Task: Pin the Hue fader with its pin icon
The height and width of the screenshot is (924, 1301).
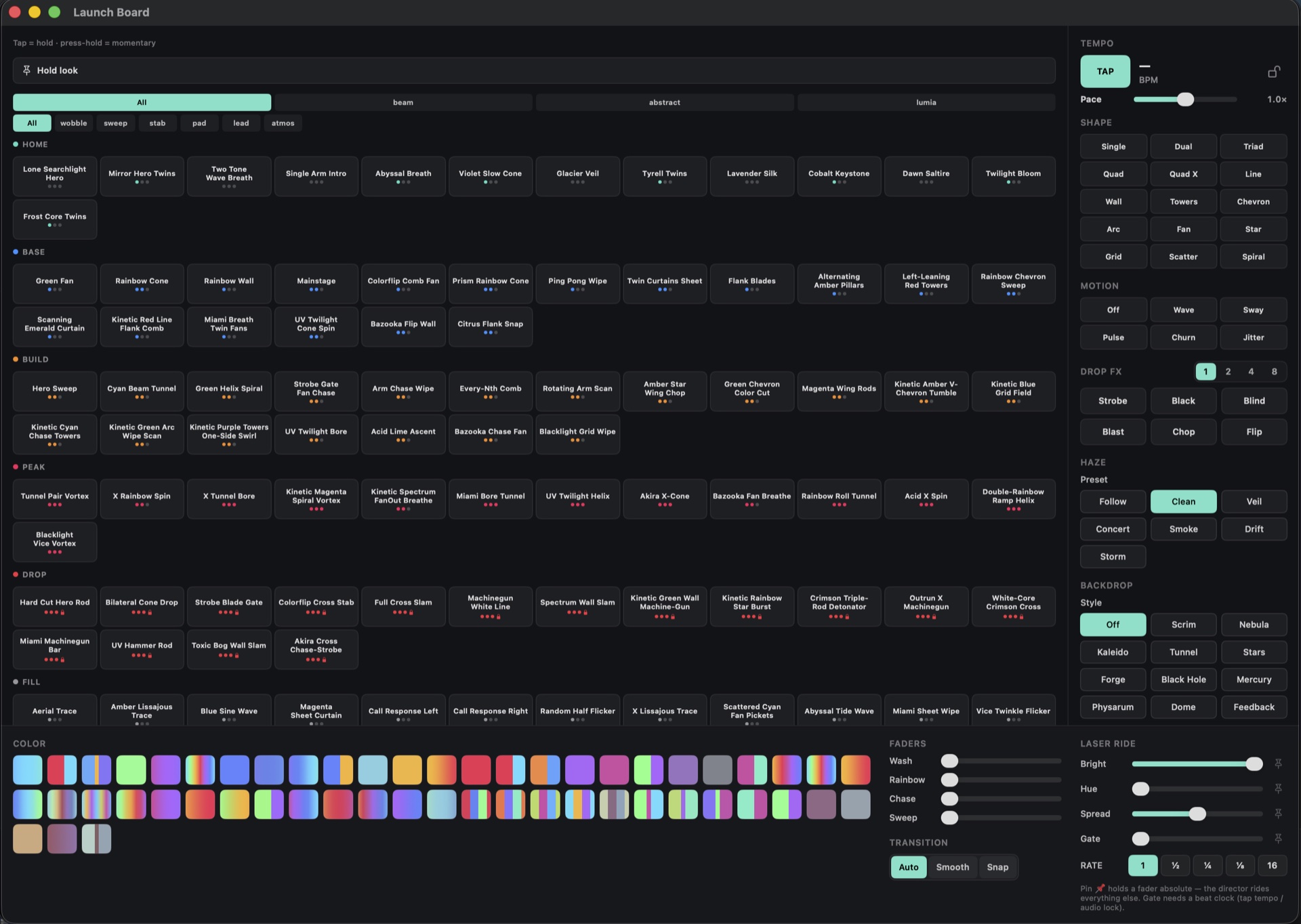Action: point(1278,789)
